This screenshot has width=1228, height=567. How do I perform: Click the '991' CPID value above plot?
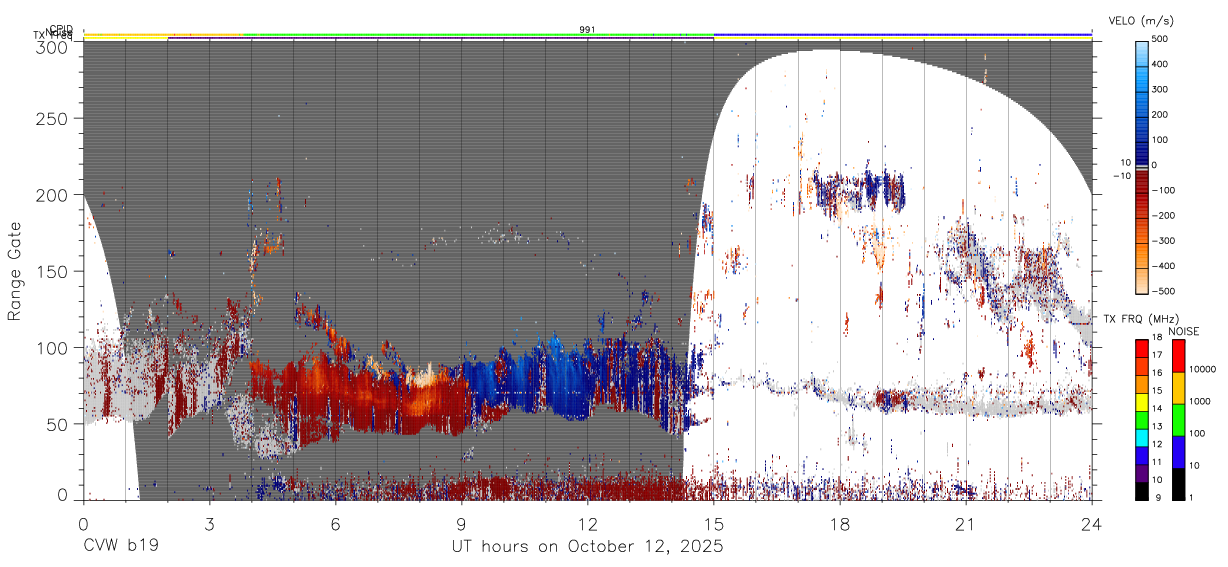tap(588, 29)
